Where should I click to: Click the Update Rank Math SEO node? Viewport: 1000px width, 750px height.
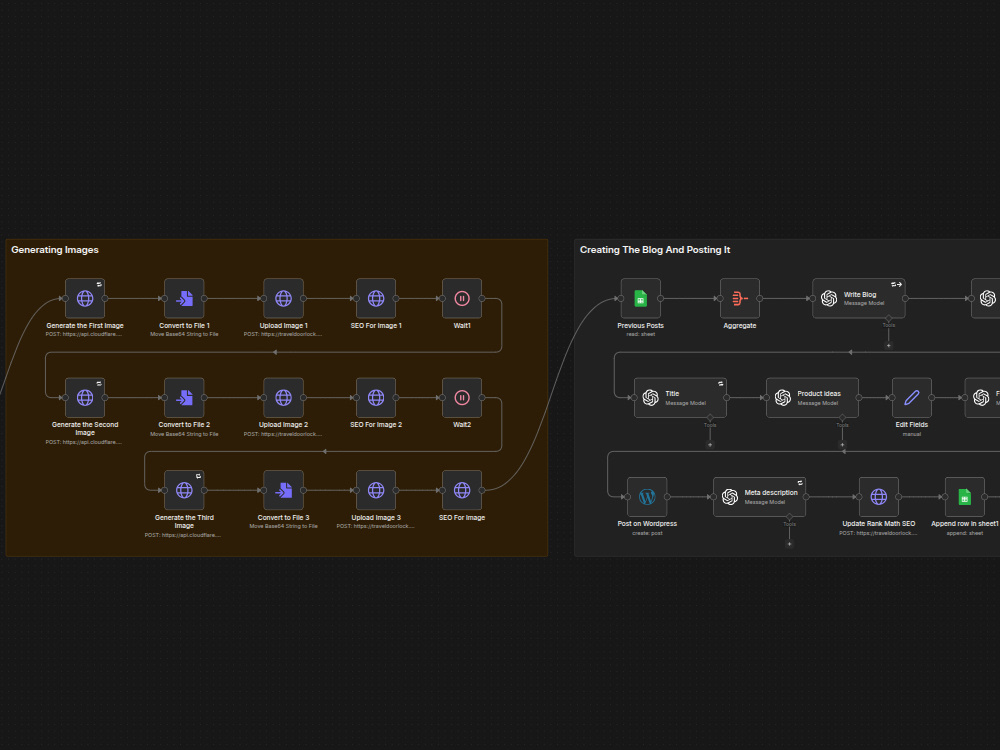[x=878, y=497]
